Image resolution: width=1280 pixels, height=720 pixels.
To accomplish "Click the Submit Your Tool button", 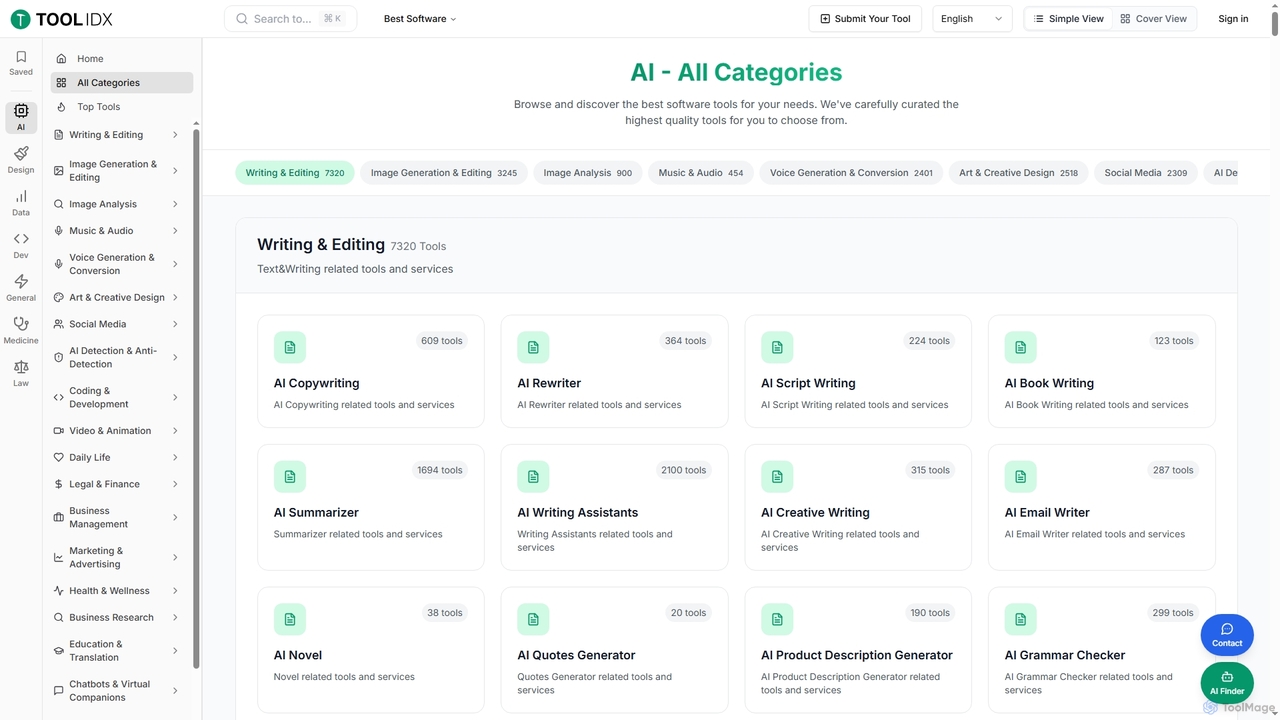I will coord(865,19).
